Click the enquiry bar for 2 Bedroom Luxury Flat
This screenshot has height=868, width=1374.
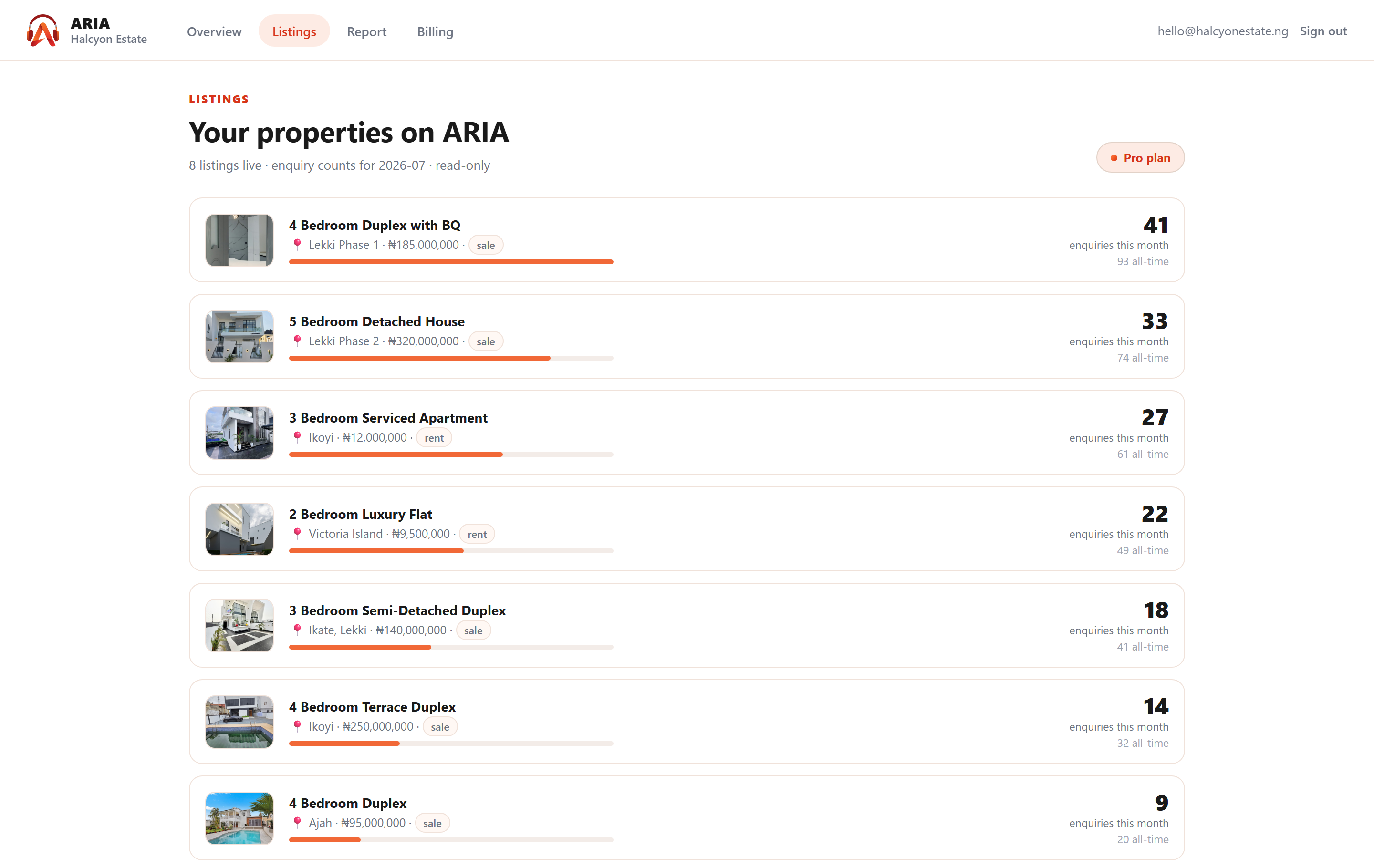(451, 551)
